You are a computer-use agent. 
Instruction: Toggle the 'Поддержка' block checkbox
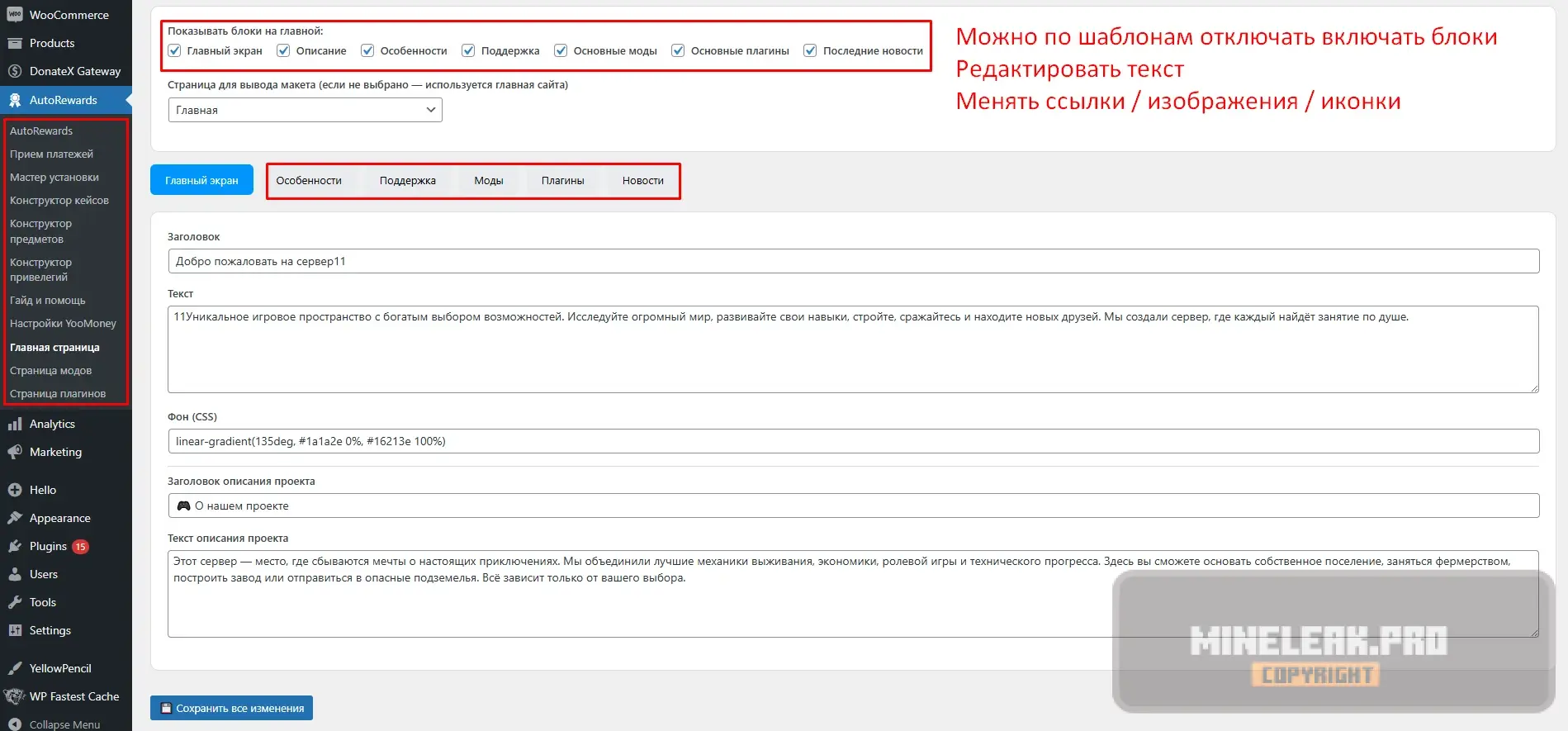coord(468,50)
